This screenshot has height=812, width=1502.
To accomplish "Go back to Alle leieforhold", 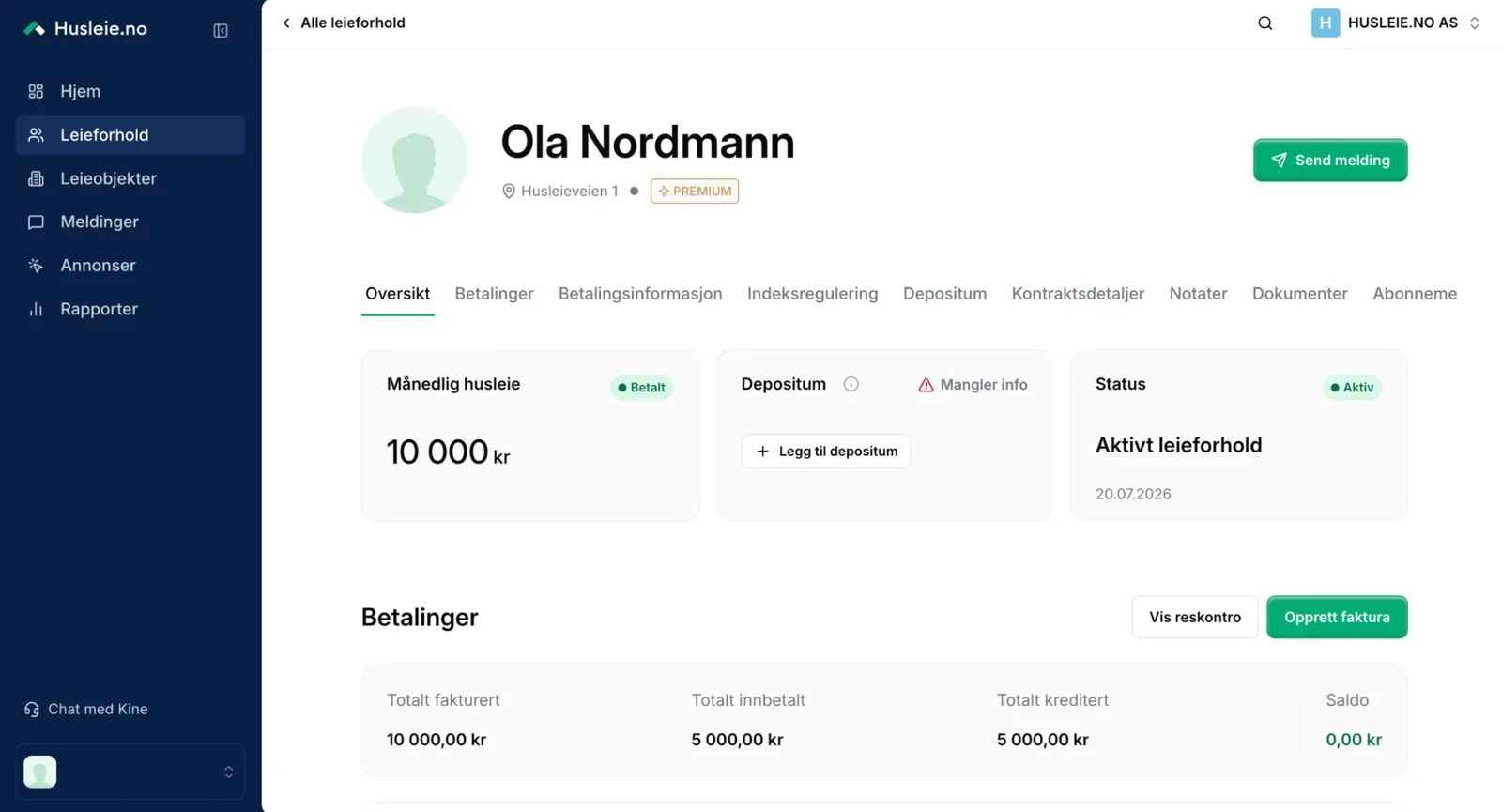I will pos(344,23).
